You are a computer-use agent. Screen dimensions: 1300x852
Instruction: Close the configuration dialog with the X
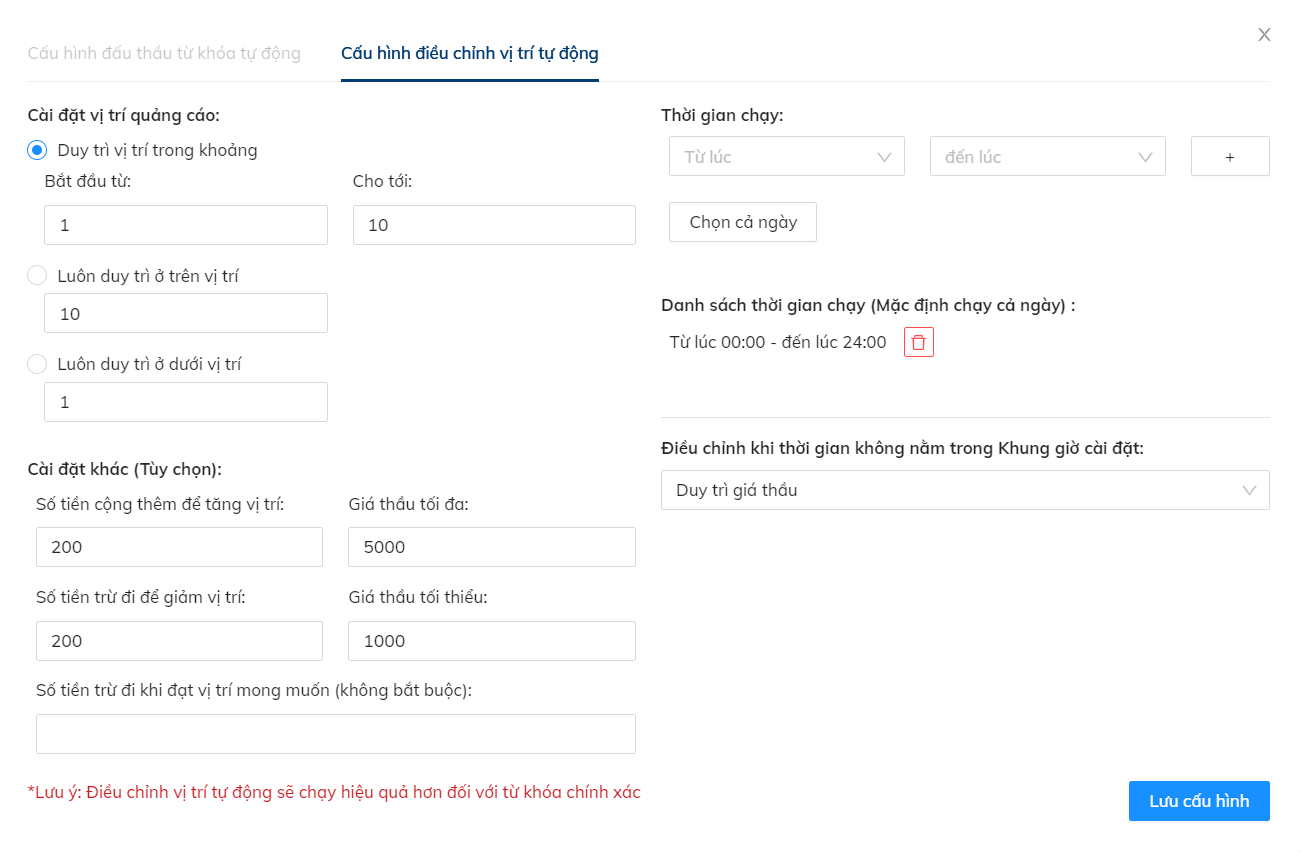(1263, 34)
